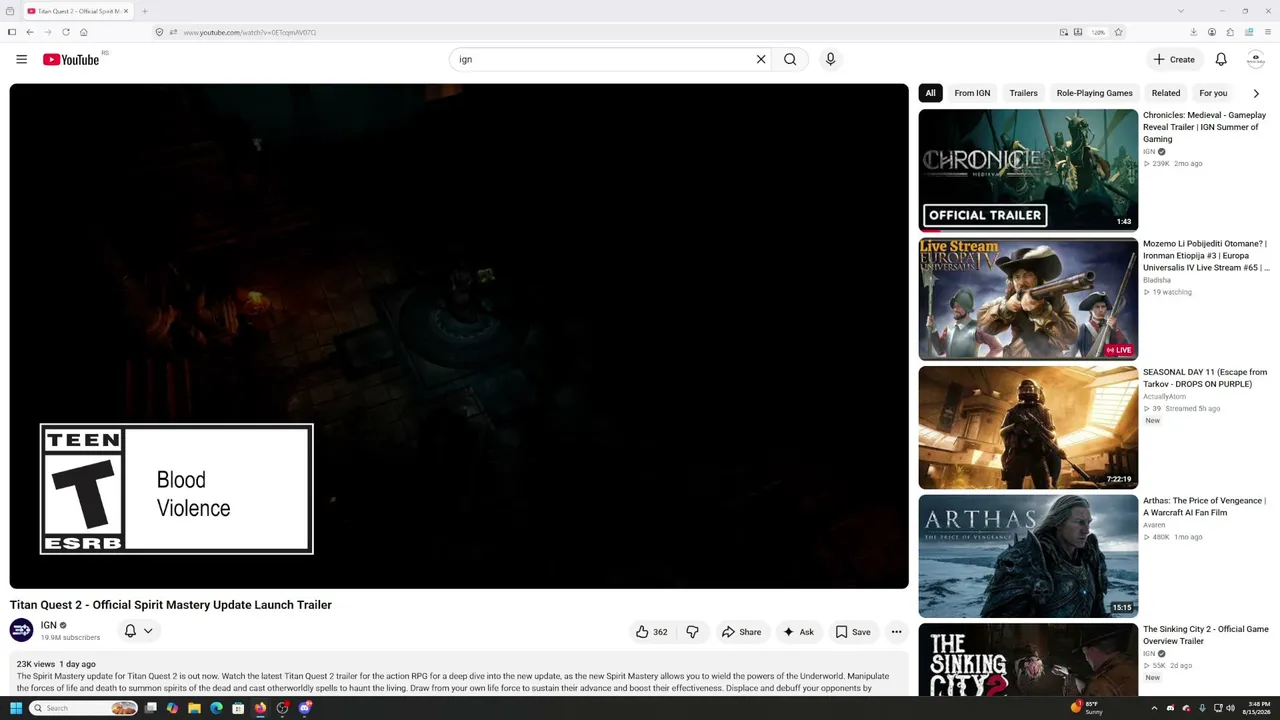Select the All filter chip

pyautogui.click(x=930, y=93)
